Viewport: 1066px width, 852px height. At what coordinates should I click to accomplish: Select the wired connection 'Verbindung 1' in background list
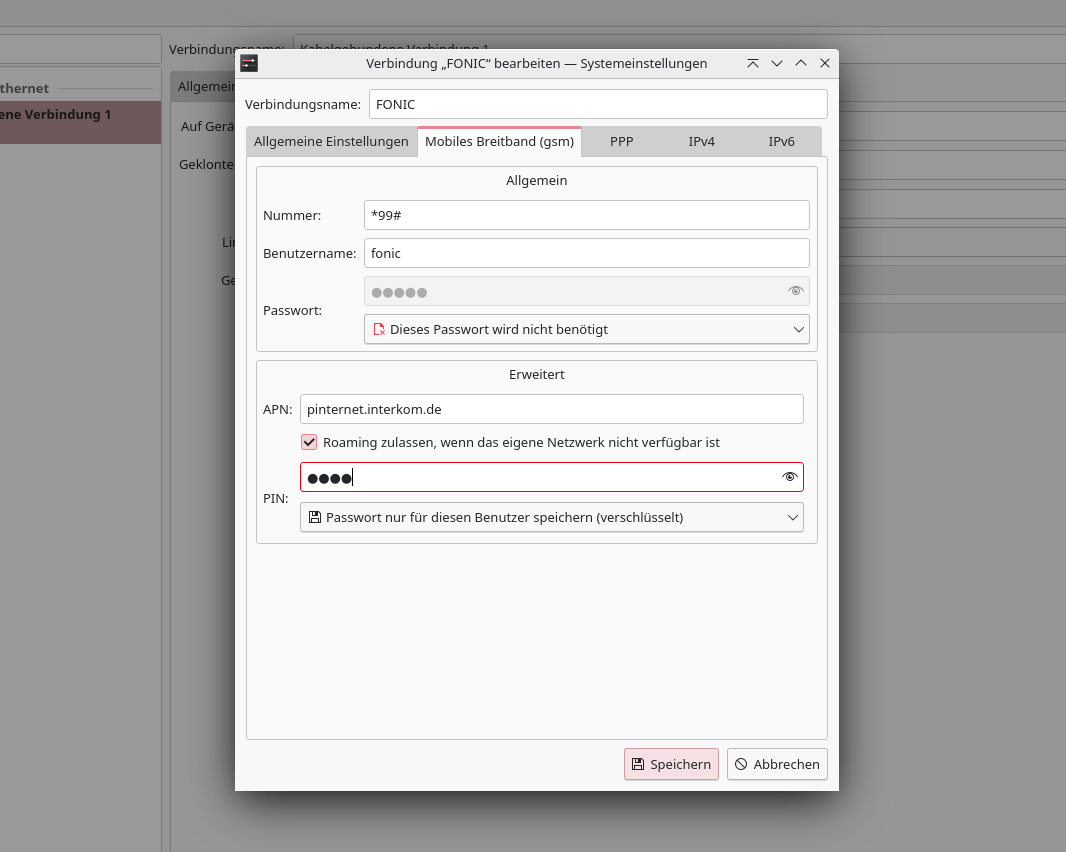click(80, 122)
